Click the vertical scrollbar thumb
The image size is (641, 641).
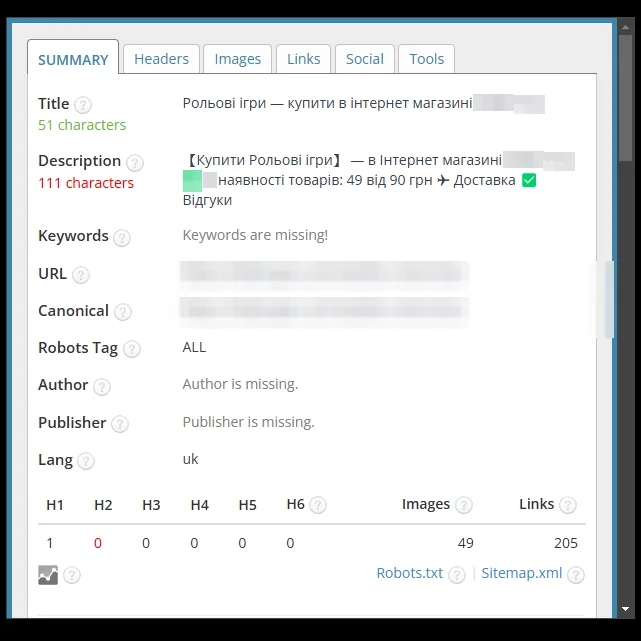tap(625, 98)
